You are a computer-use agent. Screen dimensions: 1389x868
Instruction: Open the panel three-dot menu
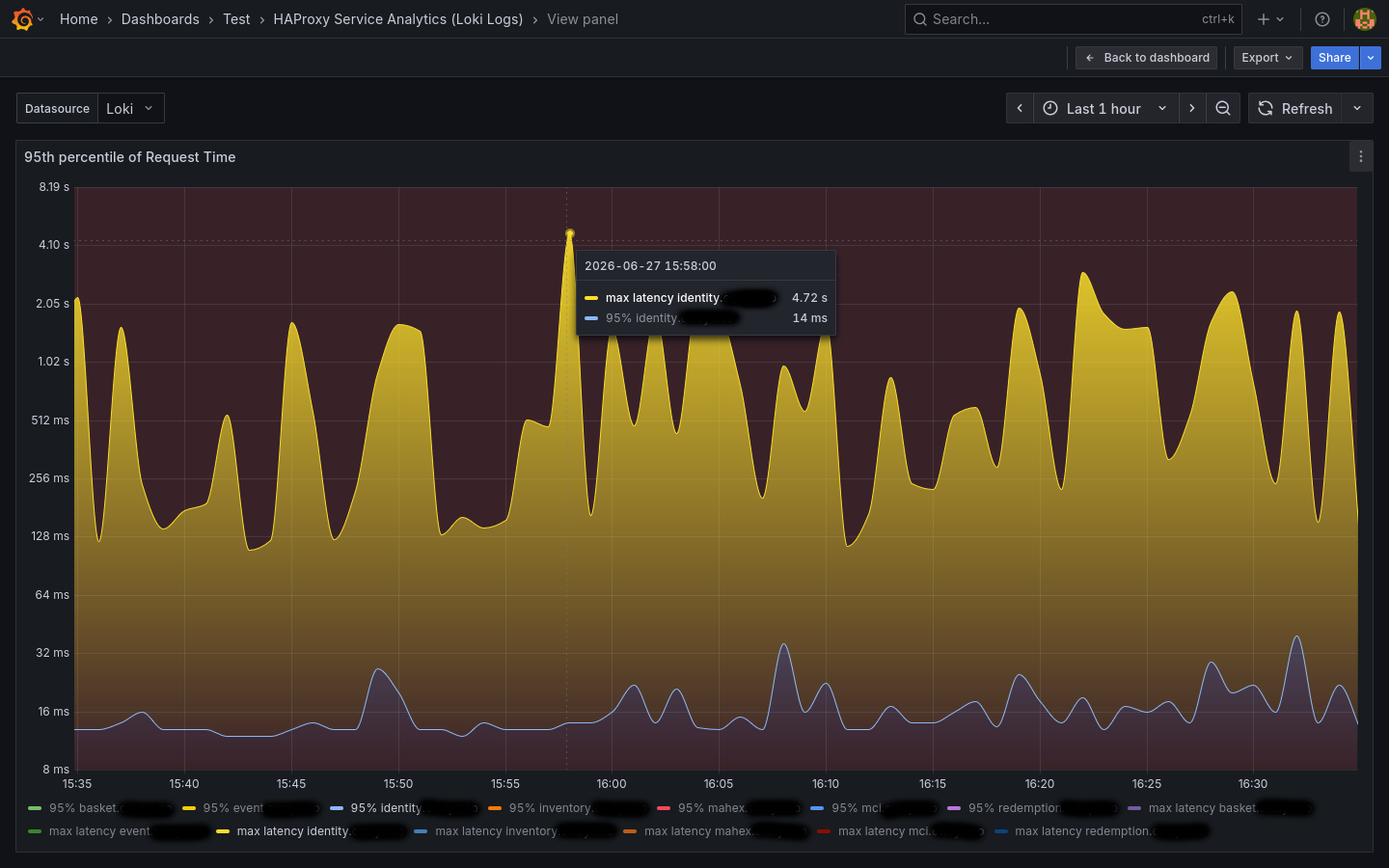point(1360,156)
